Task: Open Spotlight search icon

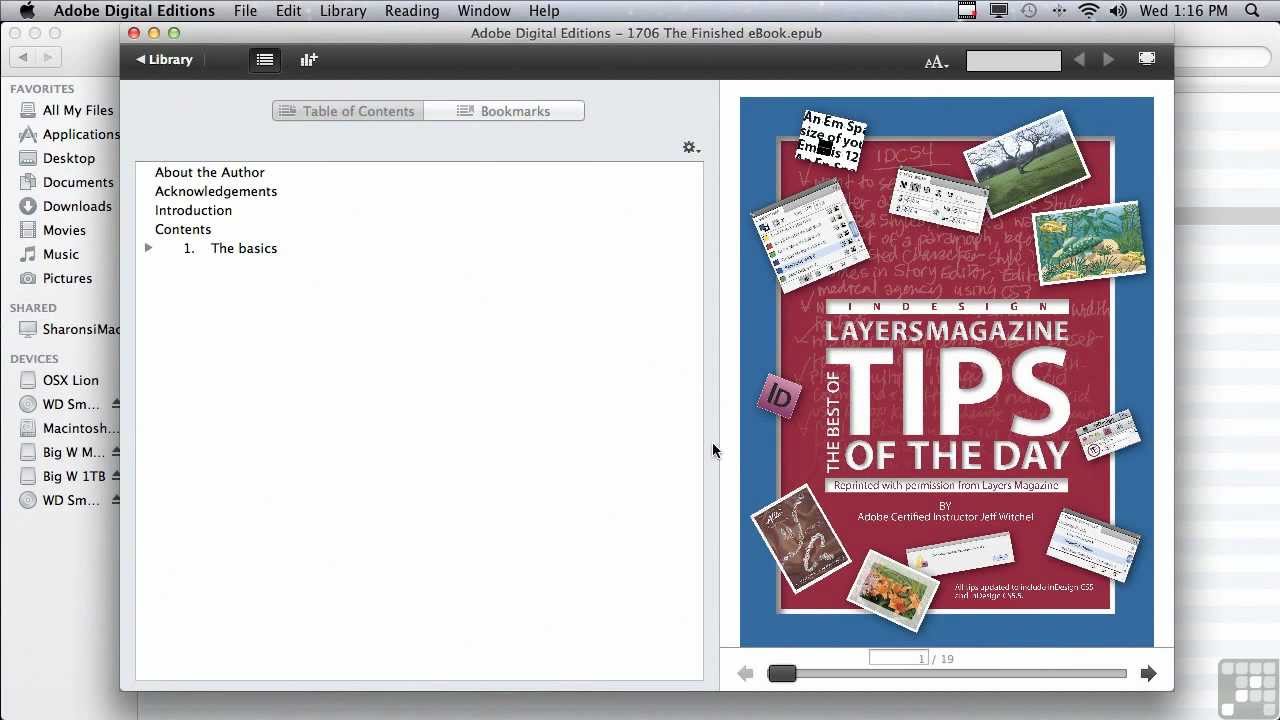Action: click(x=1253, y=11)
